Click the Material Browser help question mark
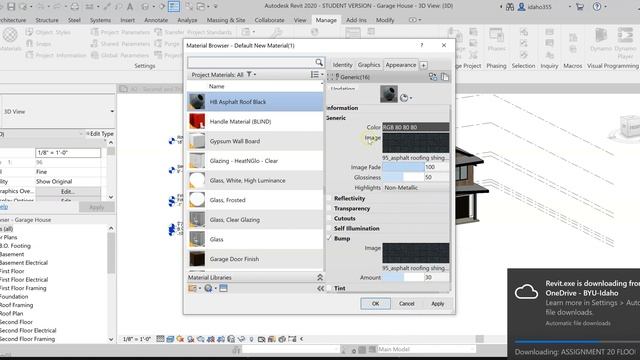Viewport: 640px width, 360px height. pyautogui.click(x=422, y=45)
